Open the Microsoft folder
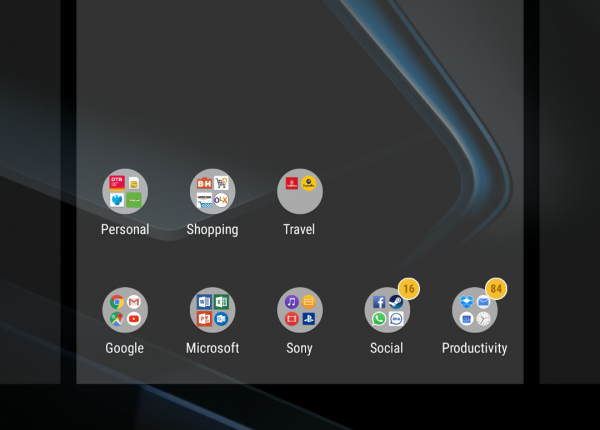Viewport: 600px width, 430px height. (213, 310)
